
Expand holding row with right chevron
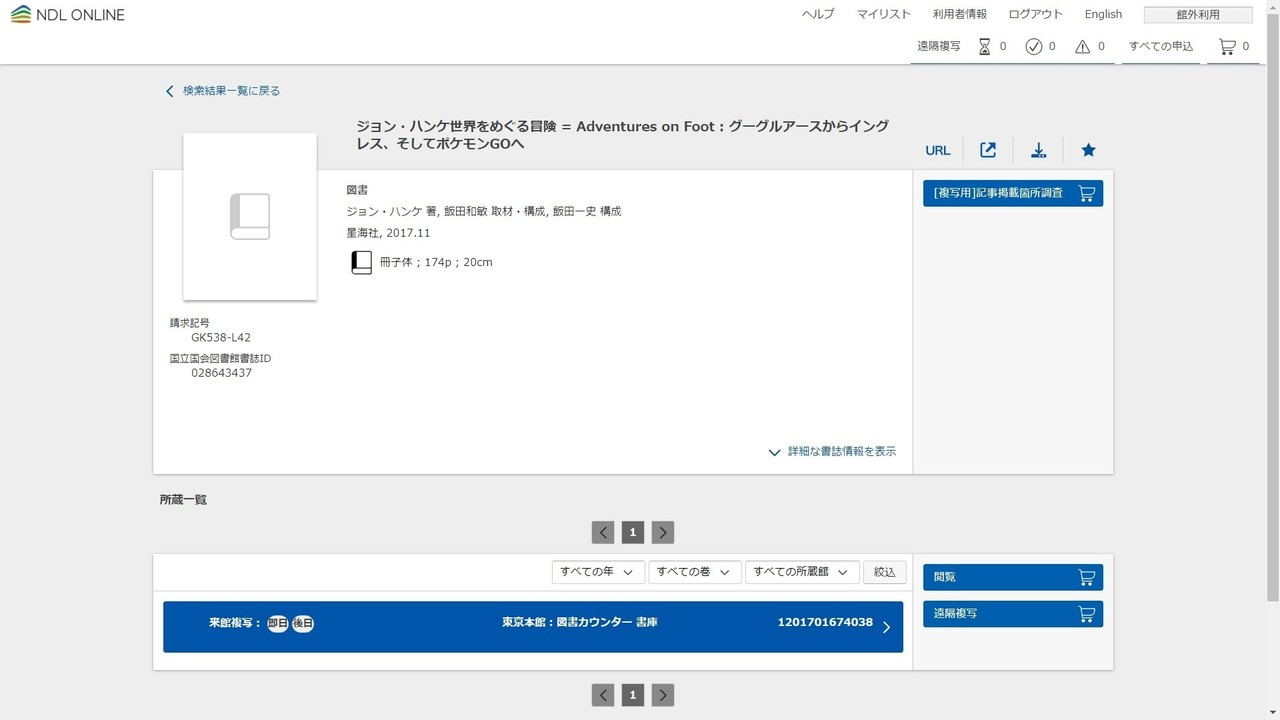[887, 628]
